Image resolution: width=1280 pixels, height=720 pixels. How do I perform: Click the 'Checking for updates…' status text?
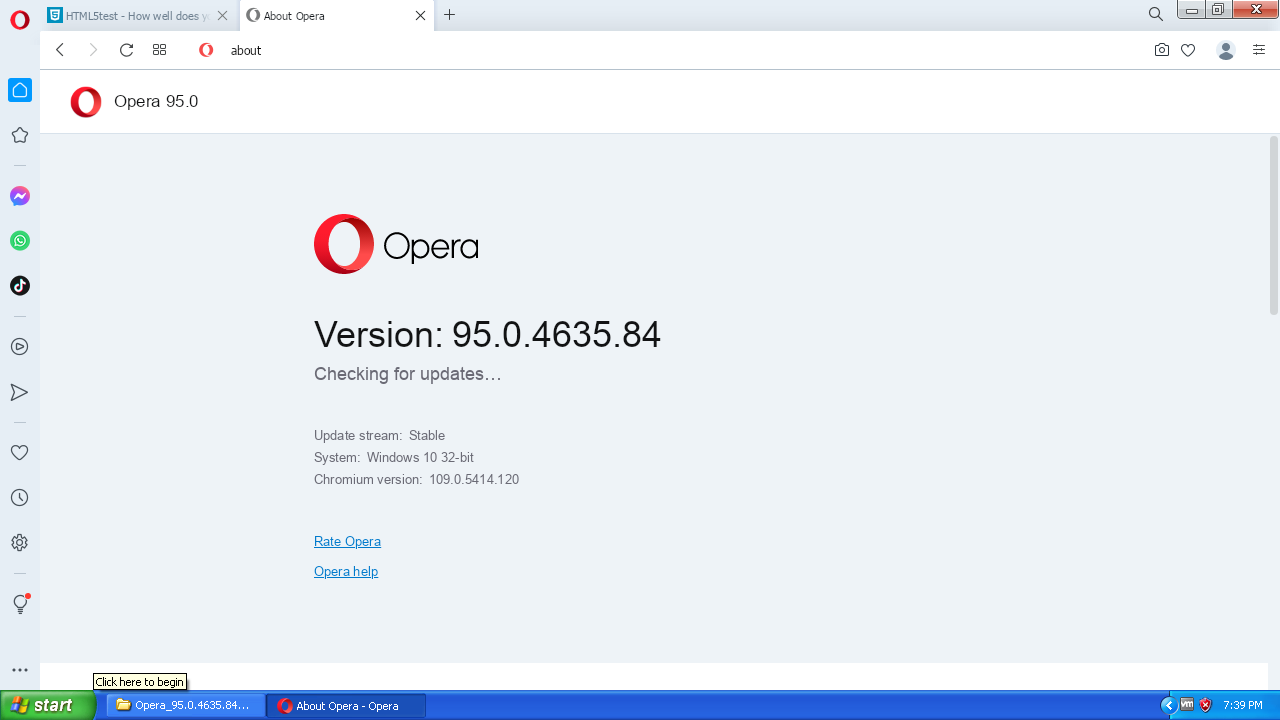pyautogui.click(x=408, y=374)
